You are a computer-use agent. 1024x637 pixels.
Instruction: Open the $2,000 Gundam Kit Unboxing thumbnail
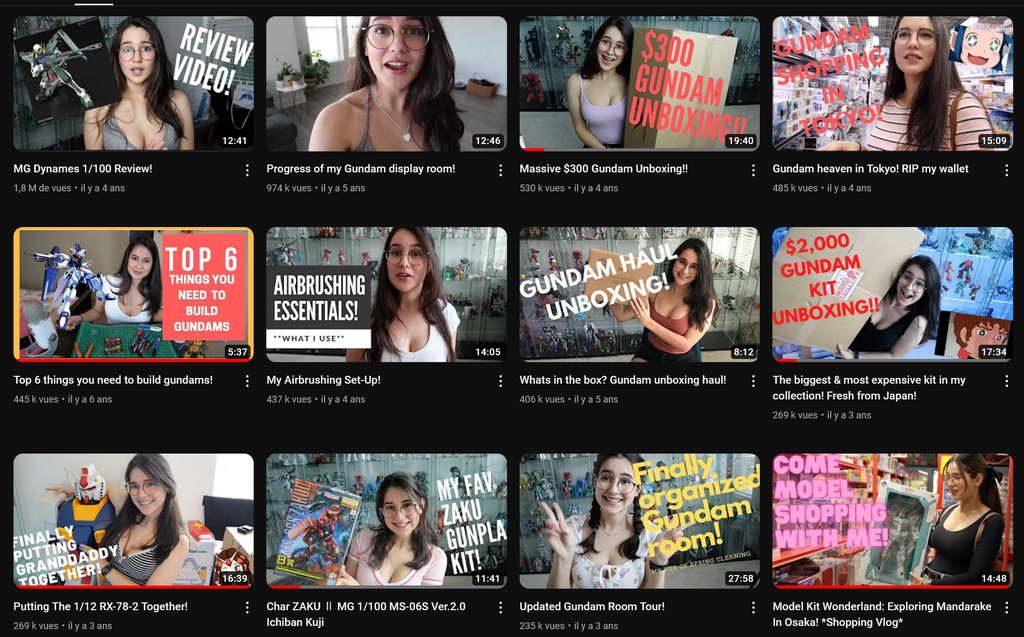892,294
